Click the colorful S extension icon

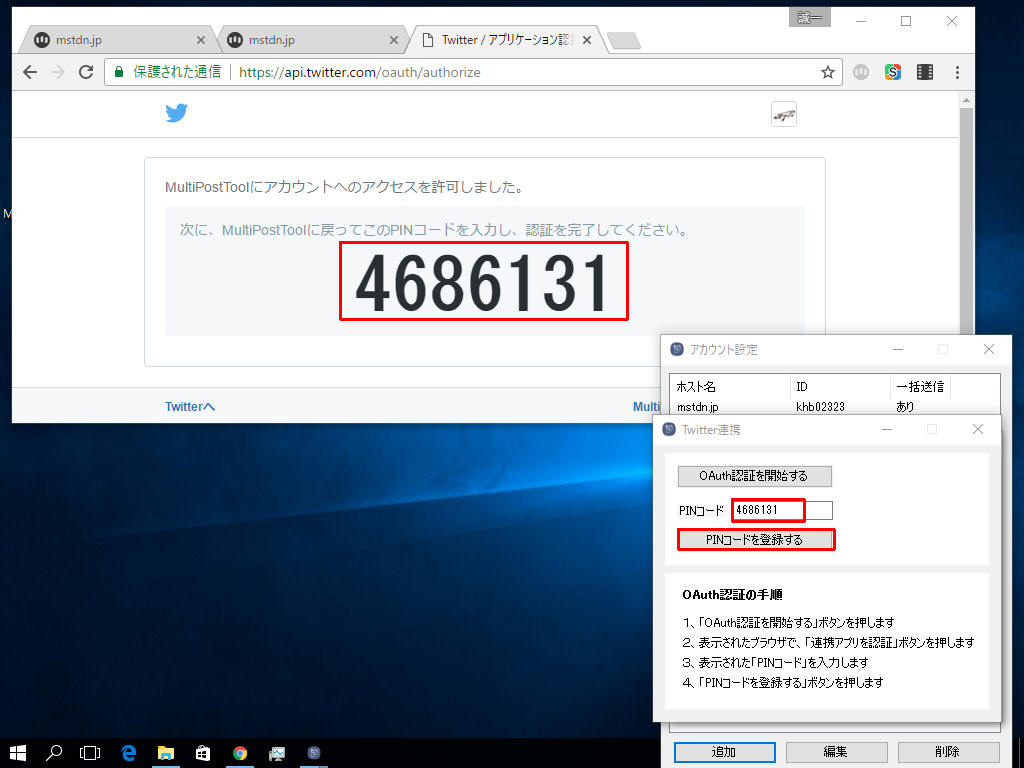pos(893,72)
